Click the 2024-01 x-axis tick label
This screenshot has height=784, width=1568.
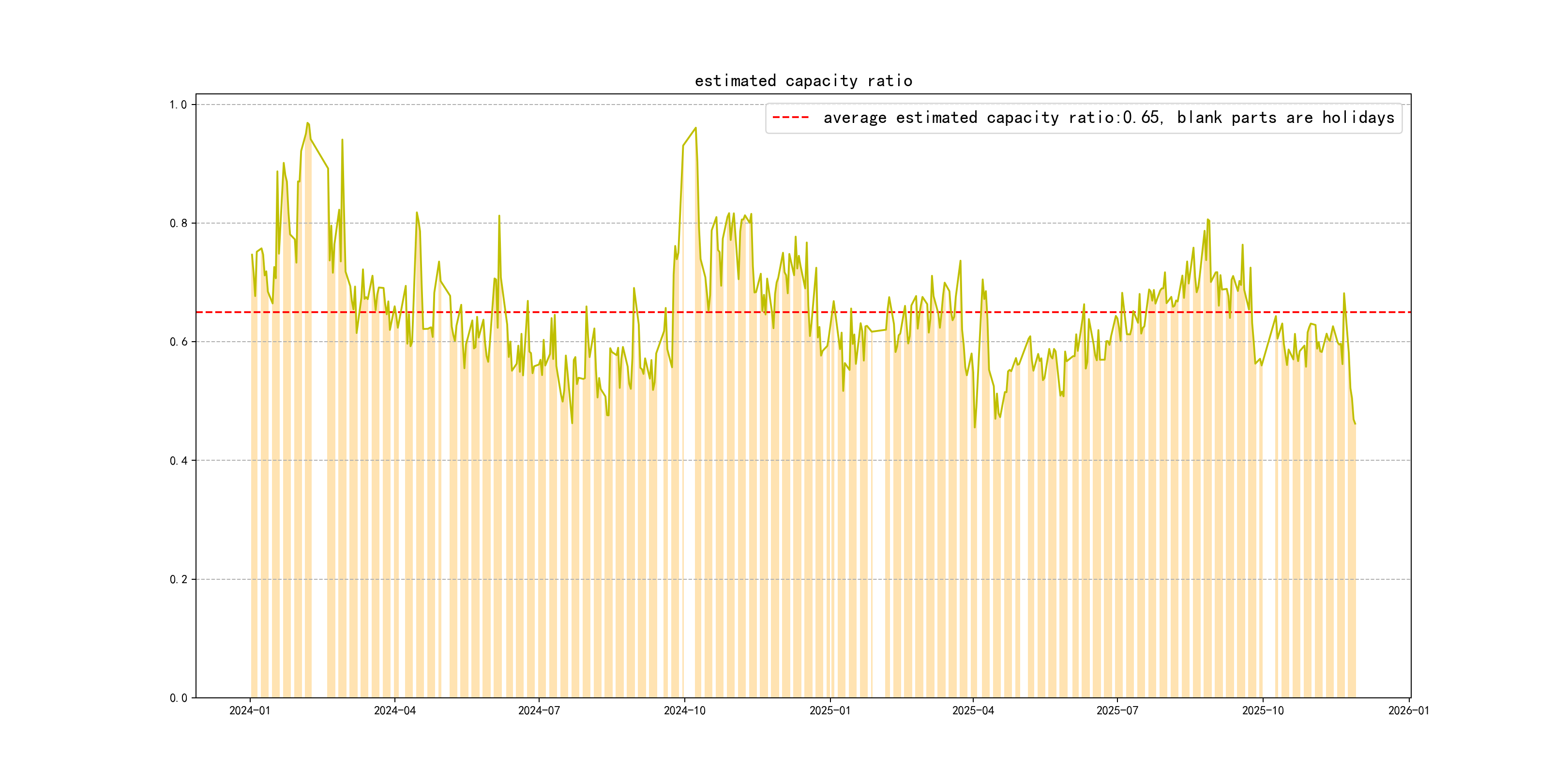click(250, 710)
